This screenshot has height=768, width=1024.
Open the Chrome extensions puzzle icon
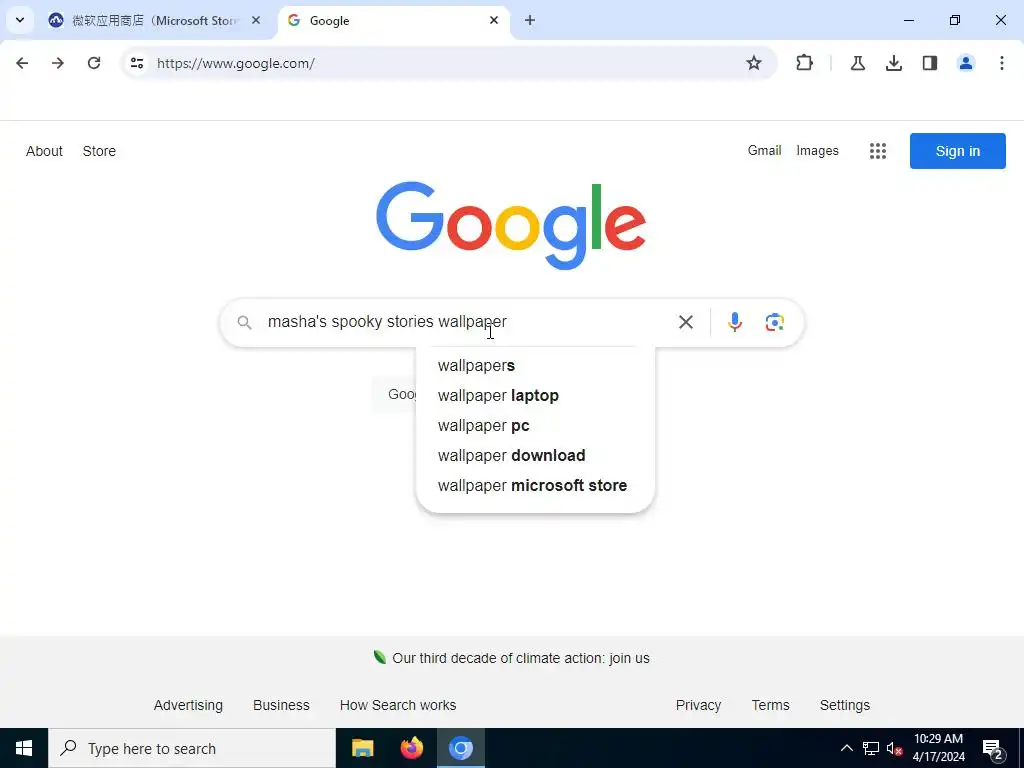tap(805, 63)
